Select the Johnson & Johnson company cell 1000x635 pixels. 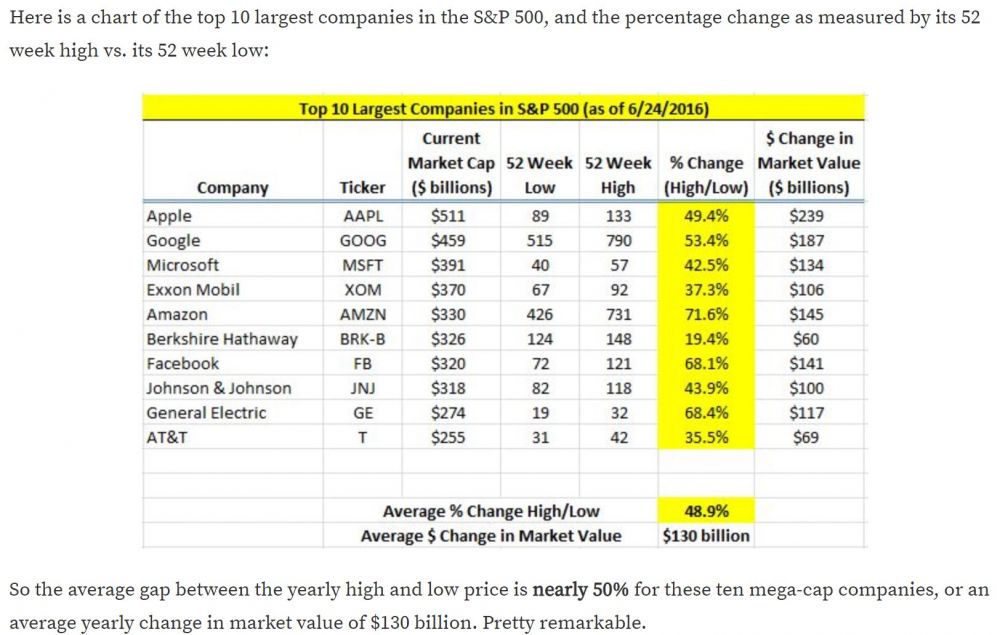pos(219,388)
